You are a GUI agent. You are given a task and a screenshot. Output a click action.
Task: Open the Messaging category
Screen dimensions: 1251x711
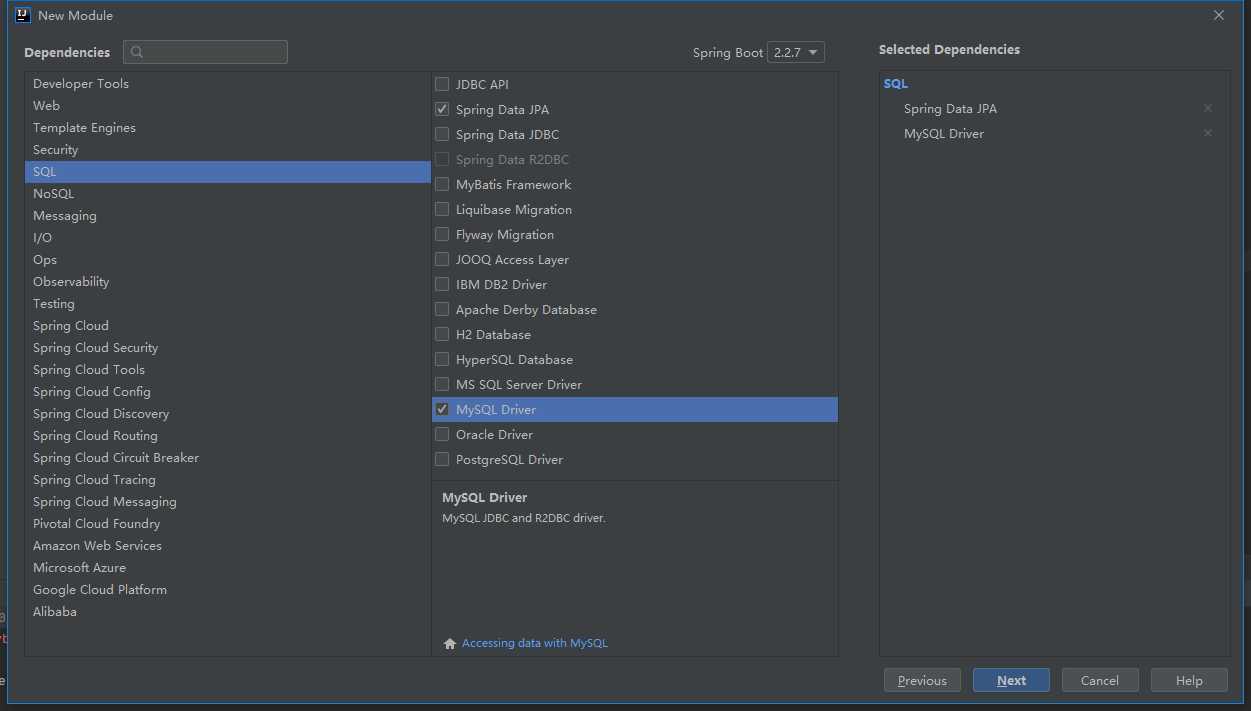(x=228, y=216)
